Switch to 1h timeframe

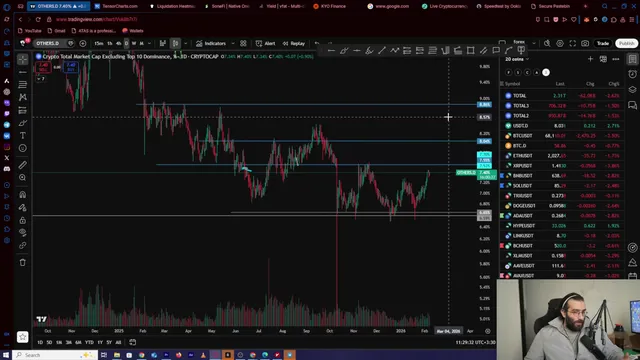(109, 43)
